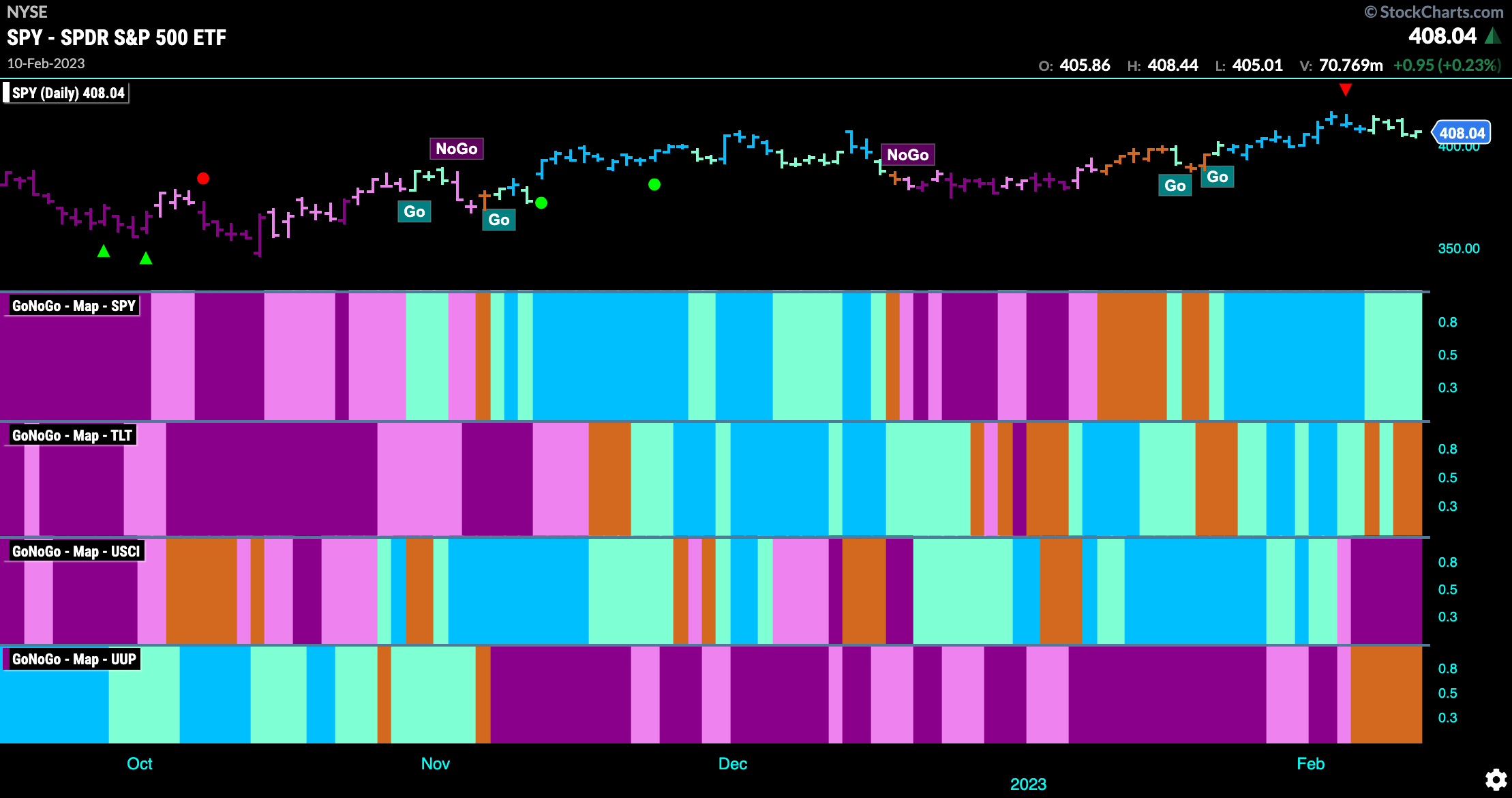This screenshot has width=1512, height=798.
Task: Click the green up-triangle marker under the 'Oct' price low, left one
Action: coord(104,251)
